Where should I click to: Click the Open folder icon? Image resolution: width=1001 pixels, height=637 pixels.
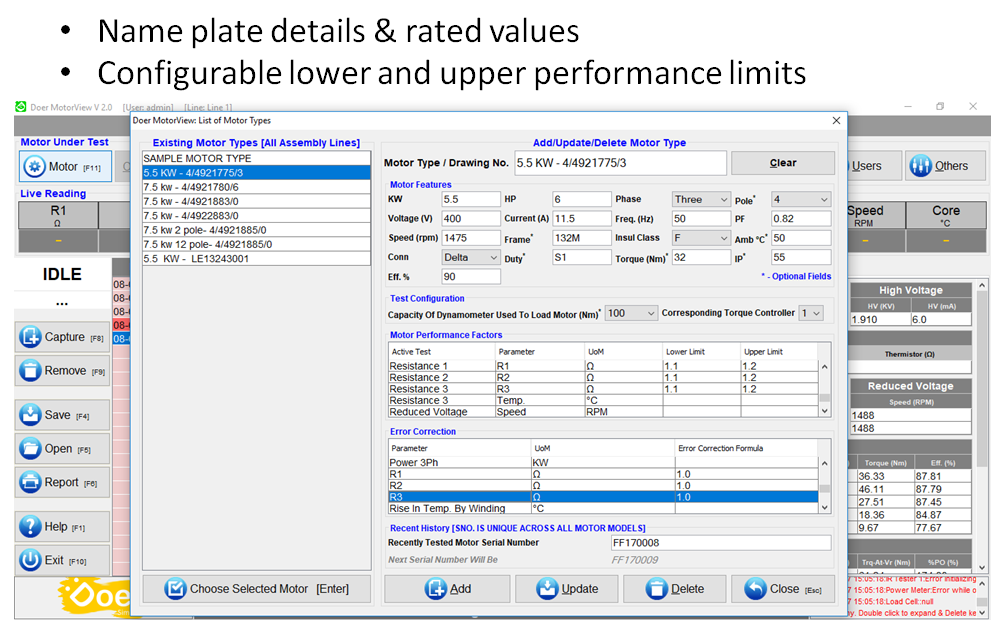coord(30,449)
